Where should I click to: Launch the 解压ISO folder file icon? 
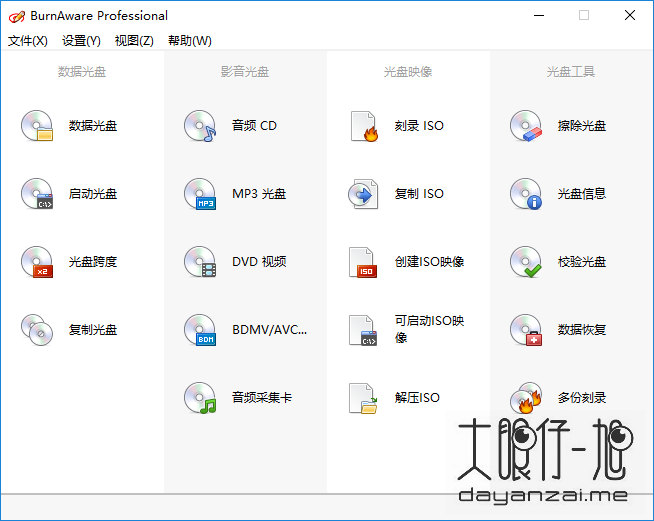coord(363,398)
